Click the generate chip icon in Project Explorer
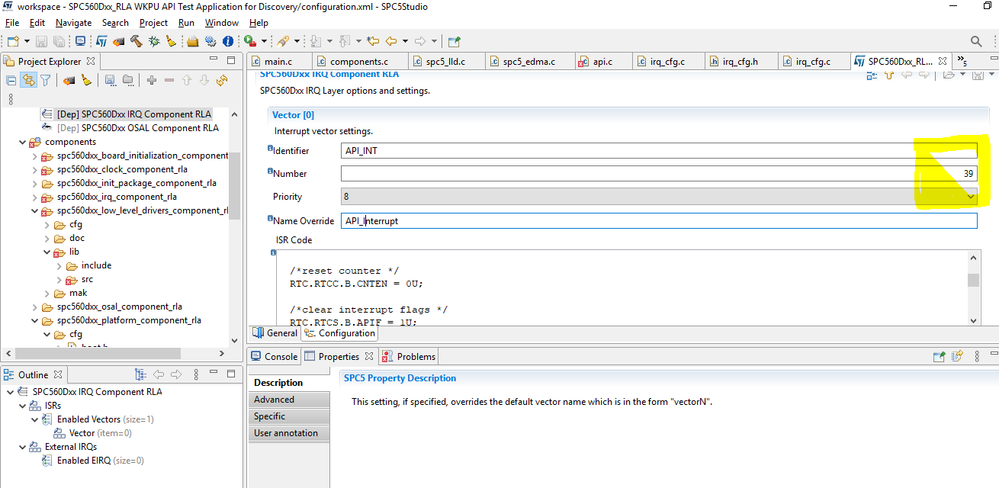This screenshot has height=488, width=999. click(69, 80)
